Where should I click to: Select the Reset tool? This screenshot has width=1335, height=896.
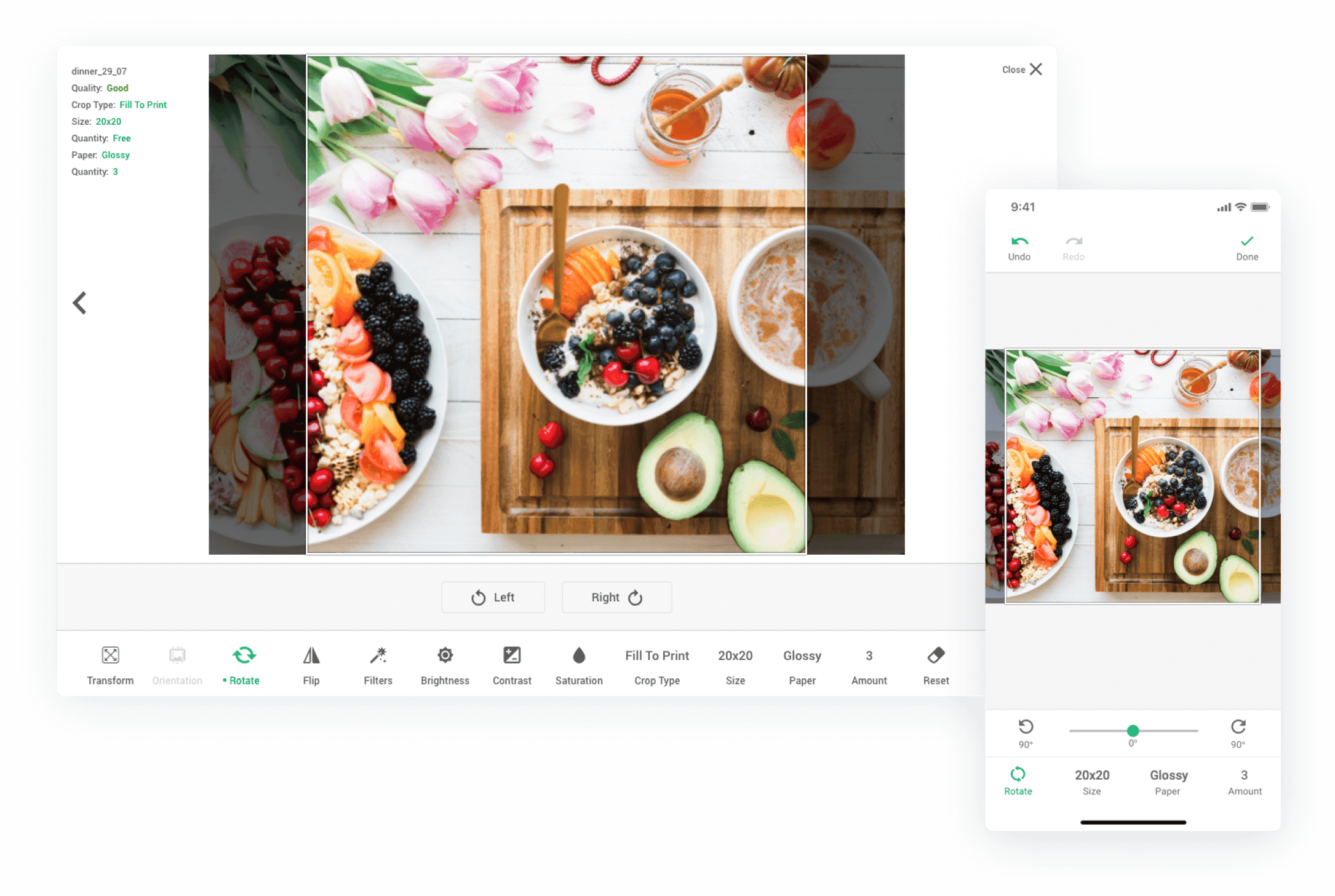tap(936, 665)
